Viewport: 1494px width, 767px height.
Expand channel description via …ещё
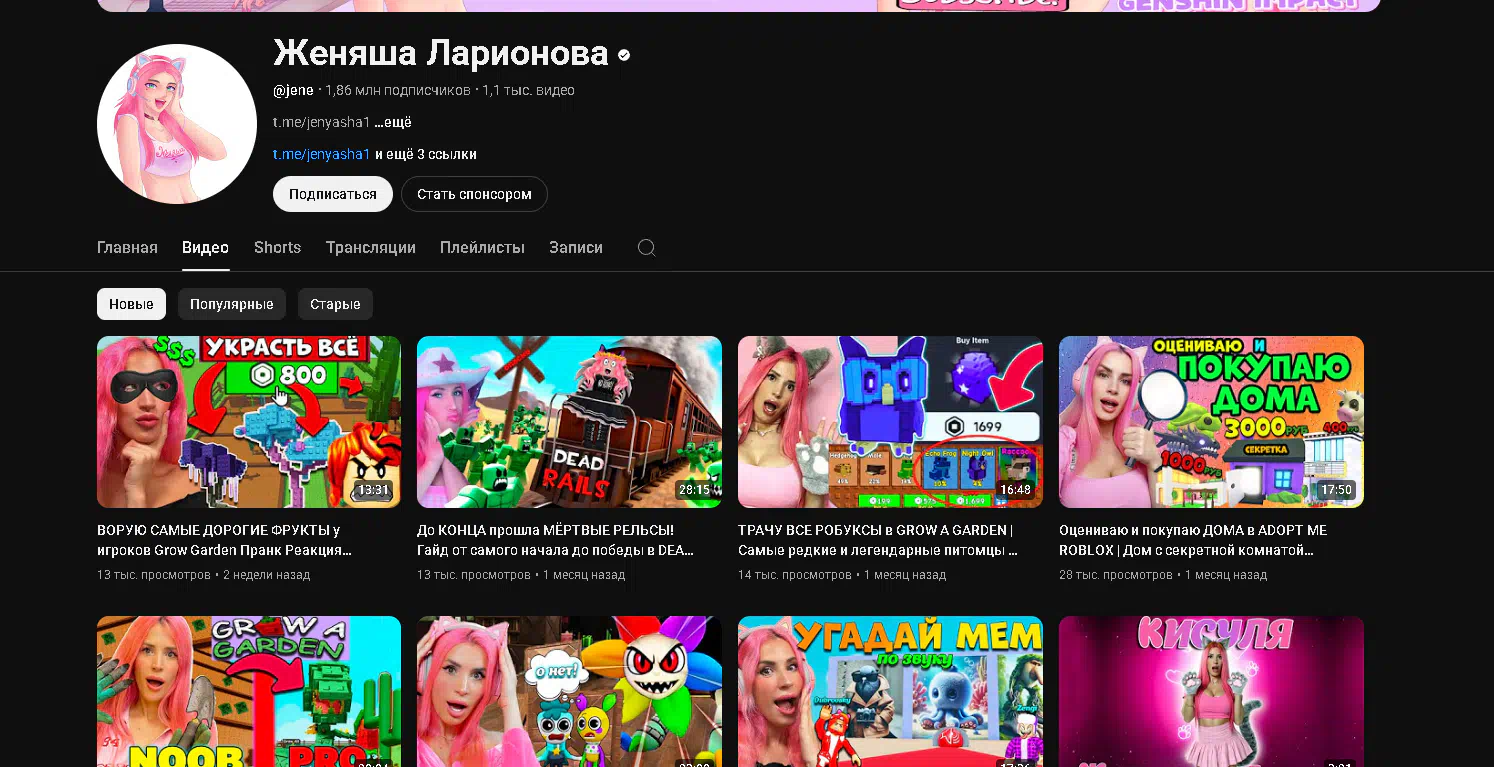(393, 122)
